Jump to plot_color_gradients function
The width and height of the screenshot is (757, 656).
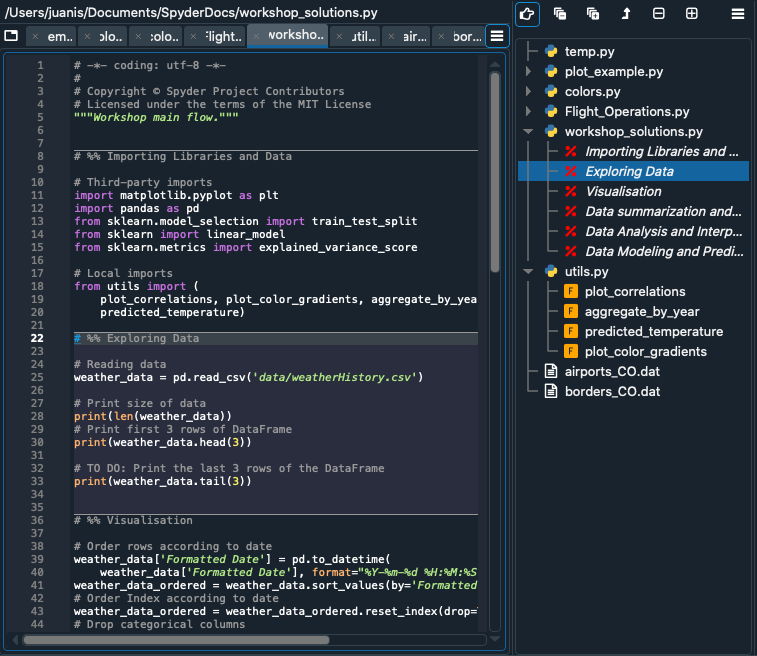tap(645, 352)
